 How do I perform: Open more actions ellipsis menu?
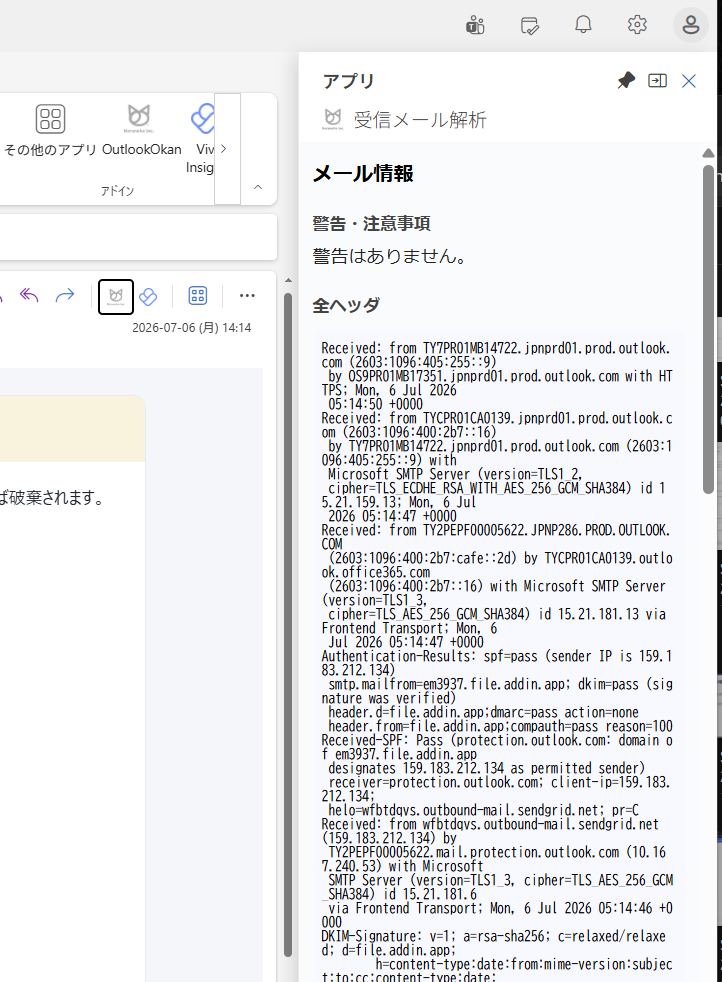pos(247,296)
